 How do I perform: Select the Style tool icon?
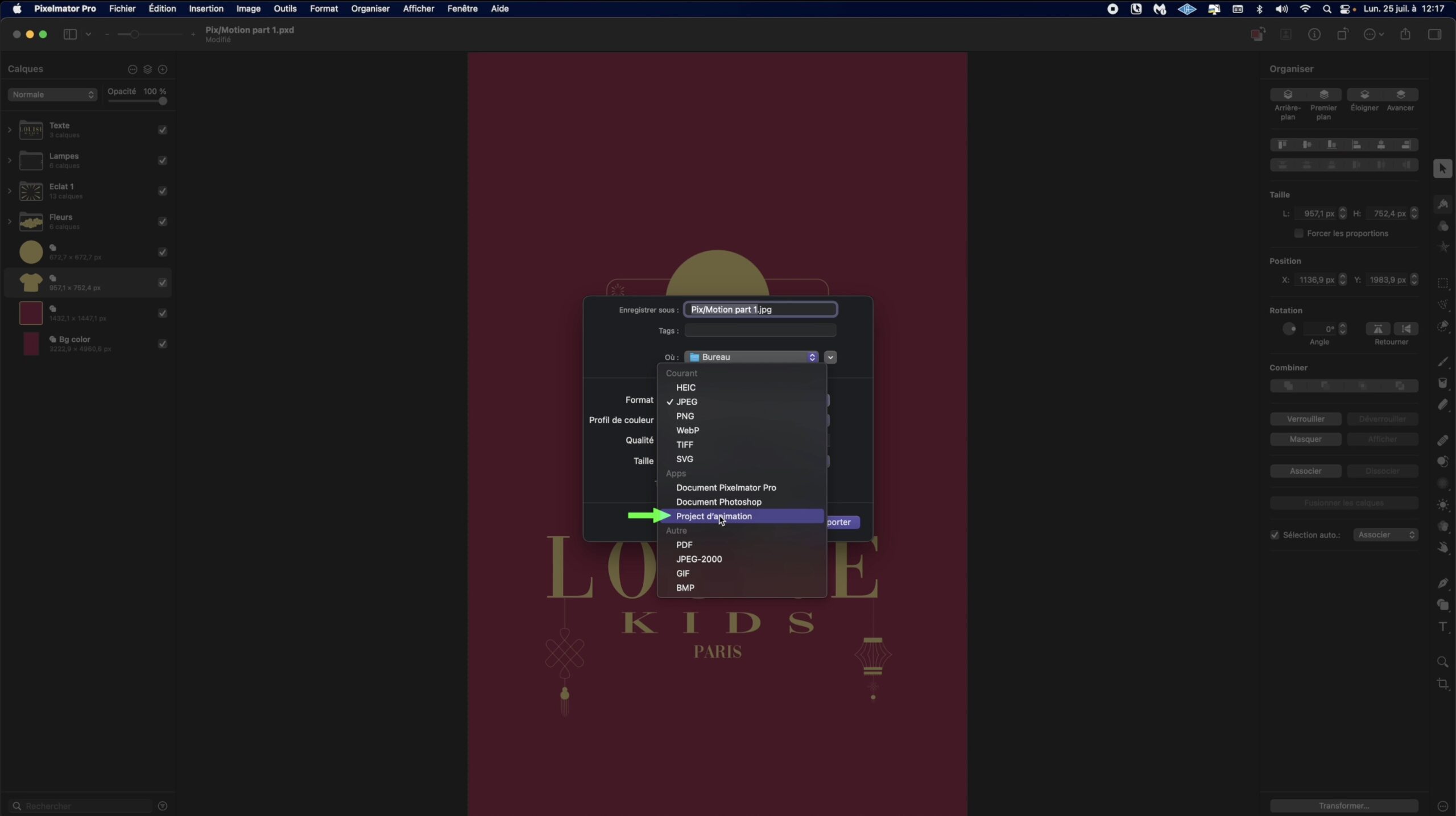click(1443, 204)
